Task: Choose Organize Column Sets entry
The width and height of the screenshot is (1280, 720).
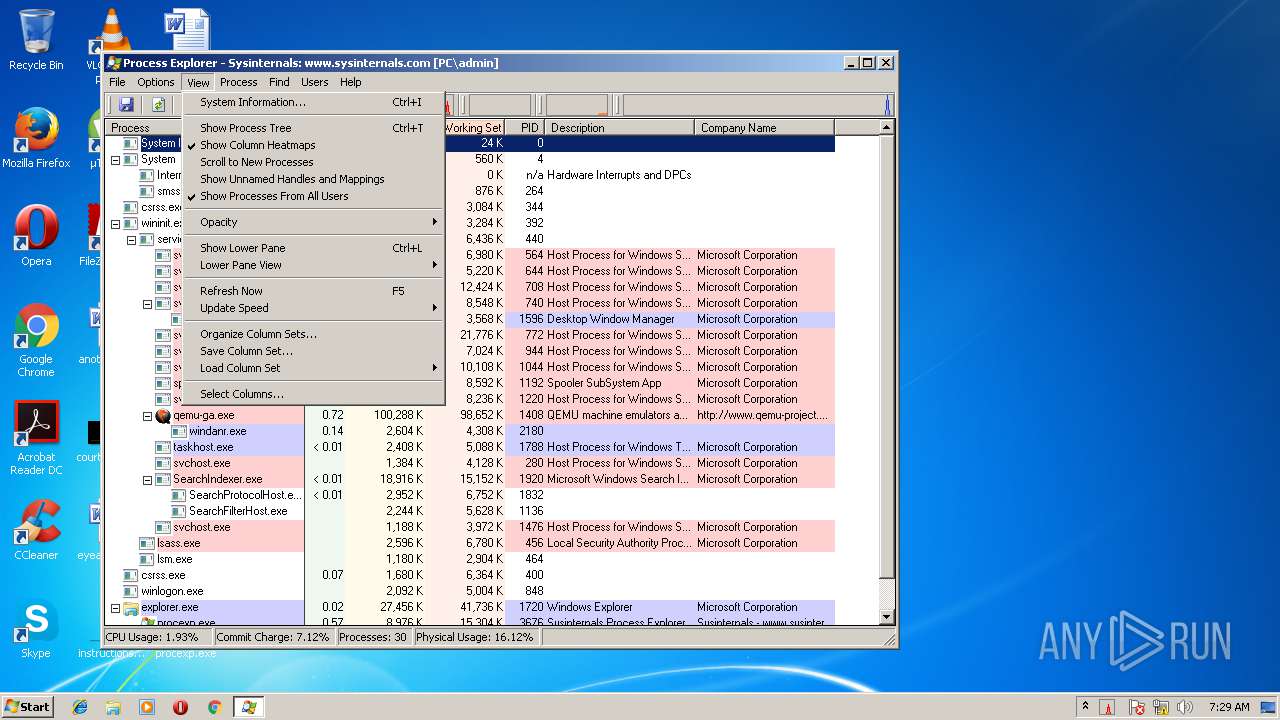Action: pyautogui.click(x=314, y=334)
